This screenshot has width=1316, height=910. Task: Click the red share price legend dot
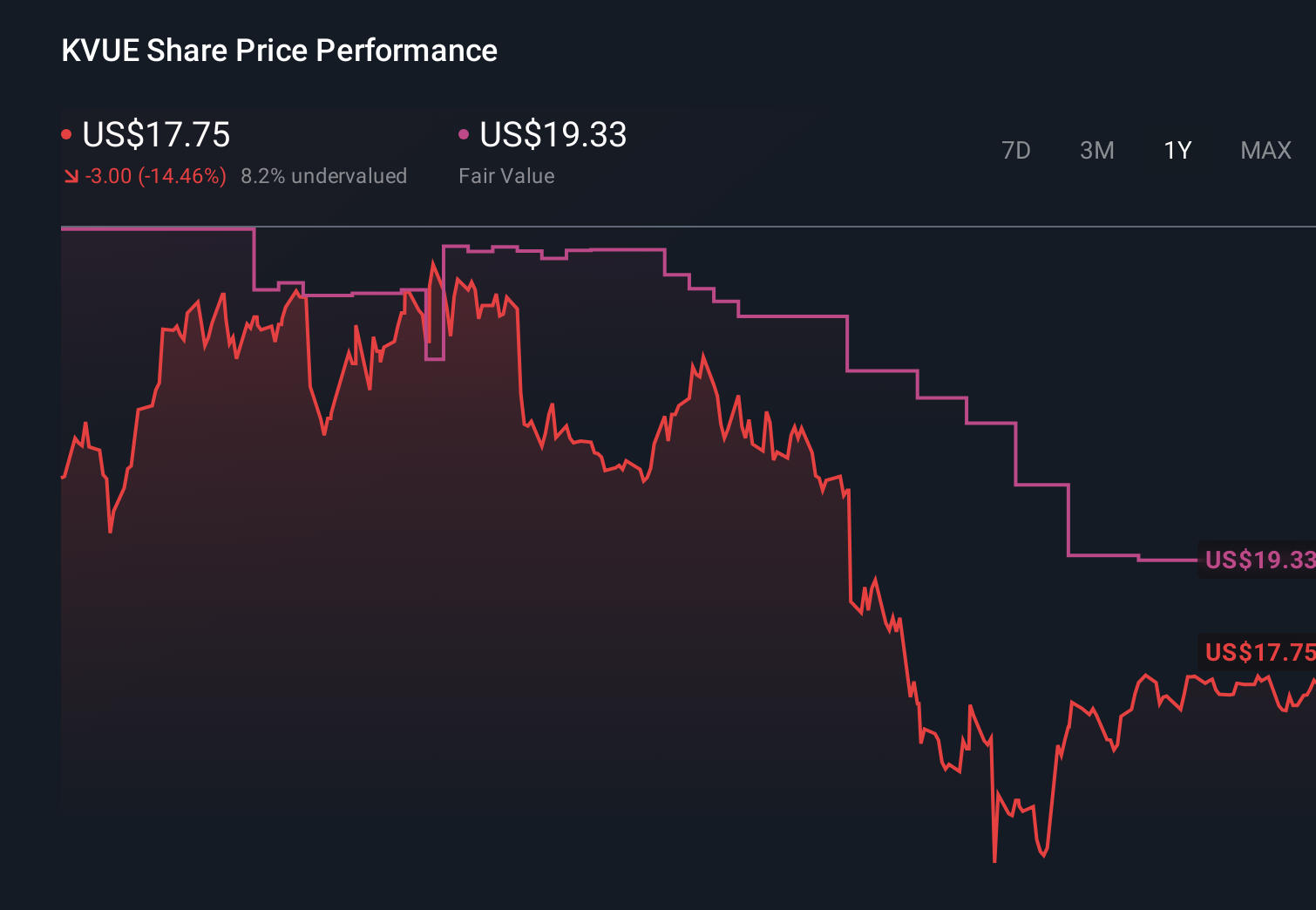click(x=67, y=132)
